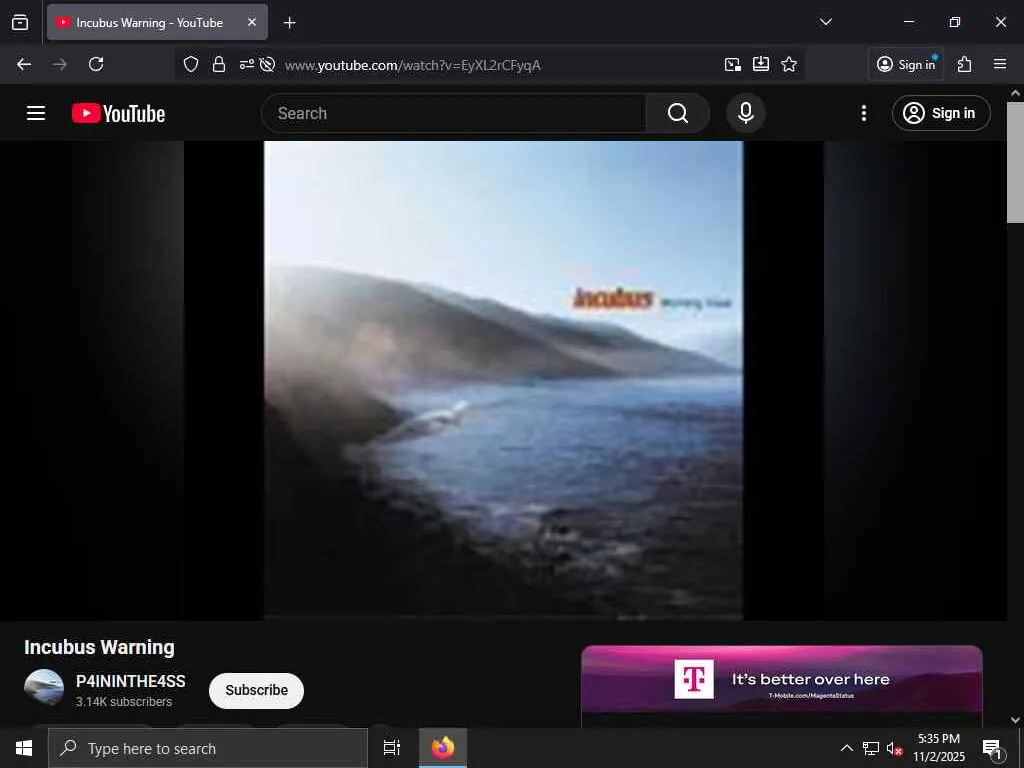Click the YouTube Sign in button

click(x=941, y=113)
